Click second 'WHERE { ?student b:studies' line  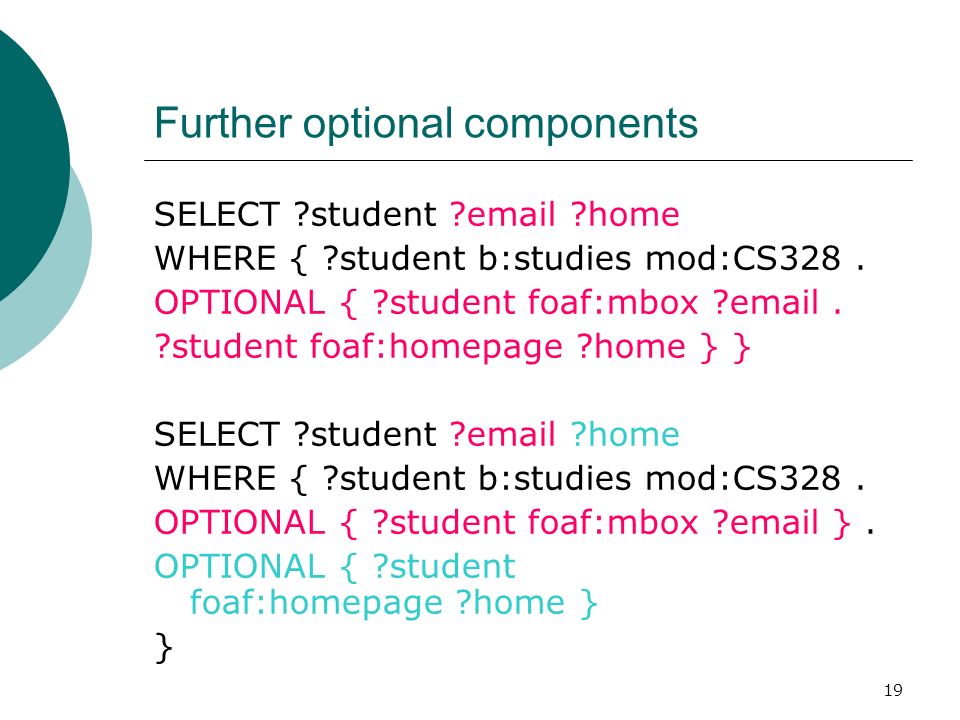pyautogui.click(x=509, y=478)
